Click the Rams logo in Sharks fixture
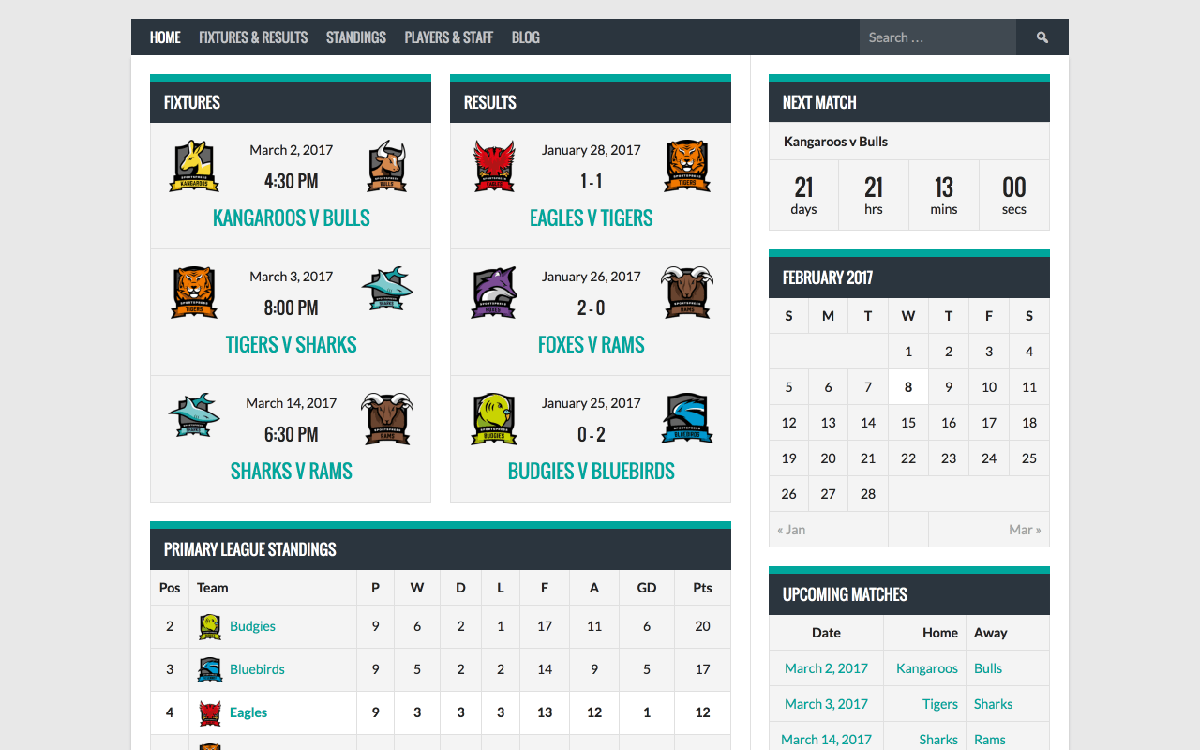Screen dimensions: 1200x750 click(387, 418)
